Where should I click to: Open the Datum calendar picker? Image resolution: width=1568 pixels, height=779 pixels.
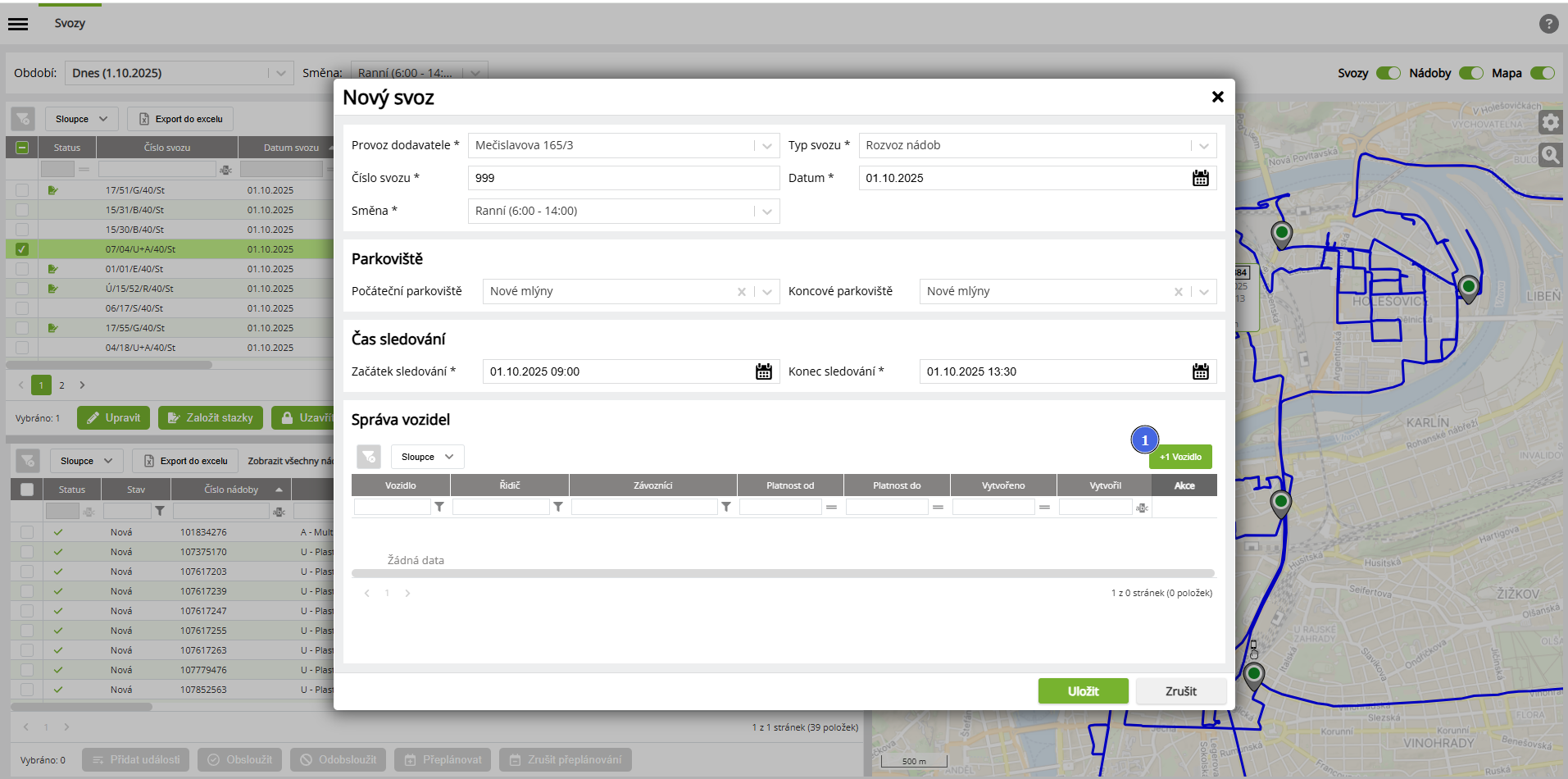click(x=1200, y=178)
